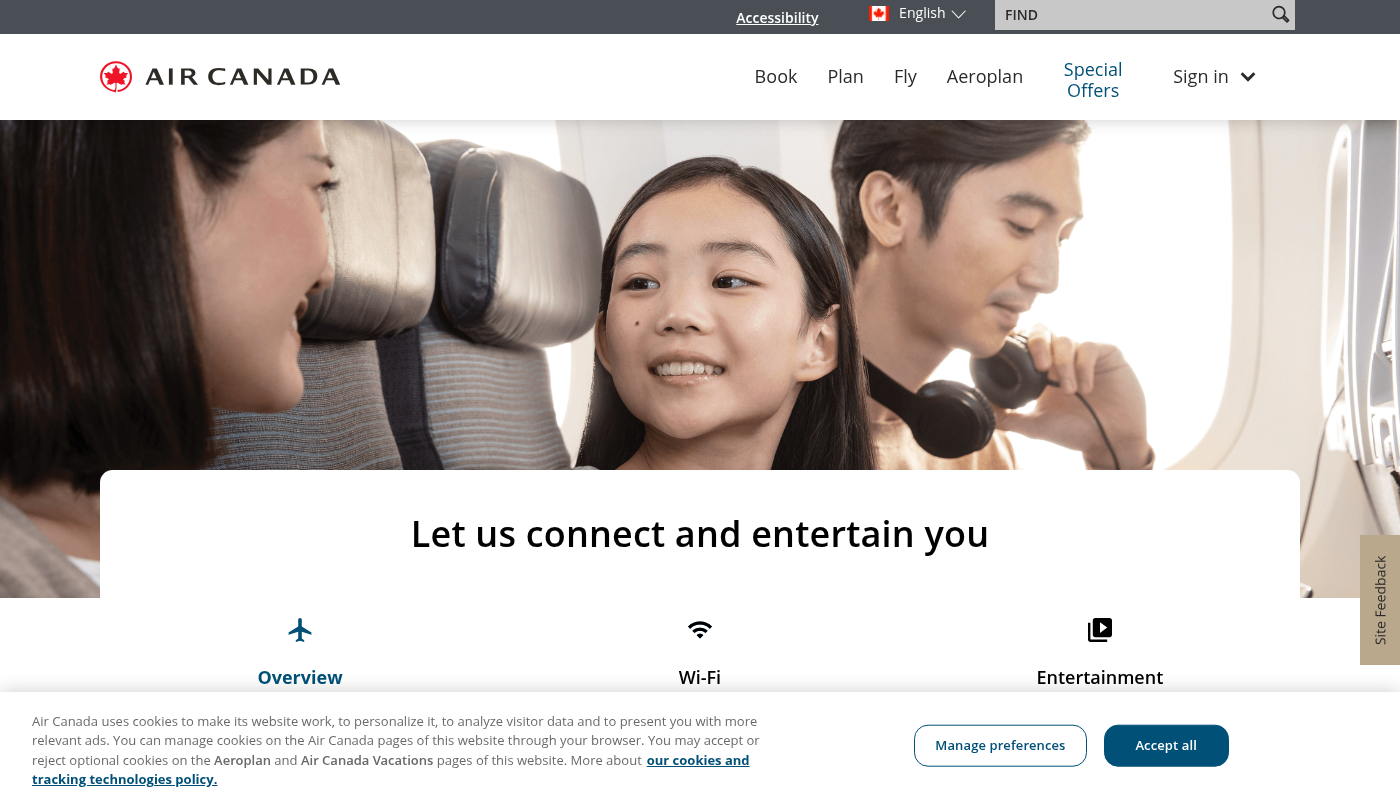This screenshot has width=1400, height=800.
Task: Open the Accessibility link
Action: coord(777,17)
